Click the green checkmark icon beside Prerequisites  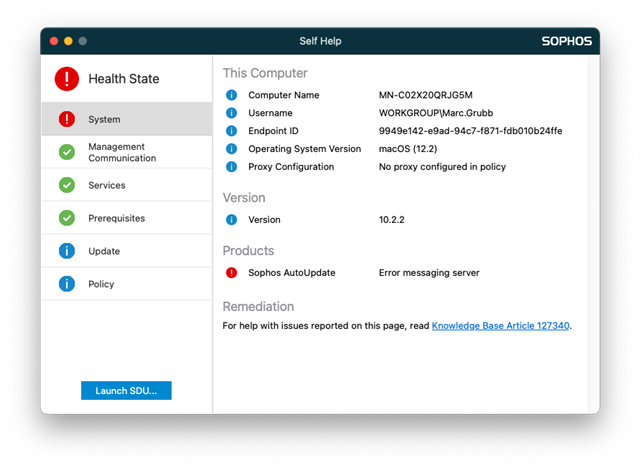click(x=67, y=218)
